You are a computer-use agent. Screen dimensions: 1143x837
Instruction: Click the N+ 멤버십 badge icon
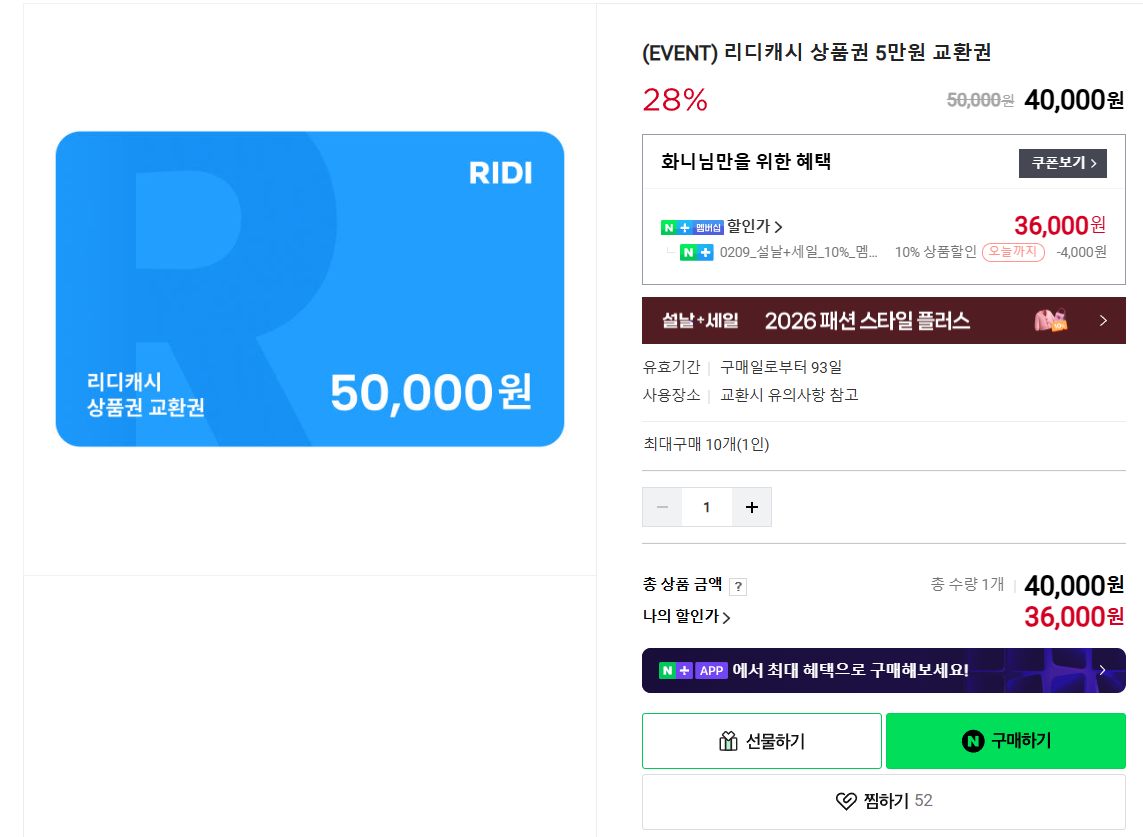click(691, 227)
